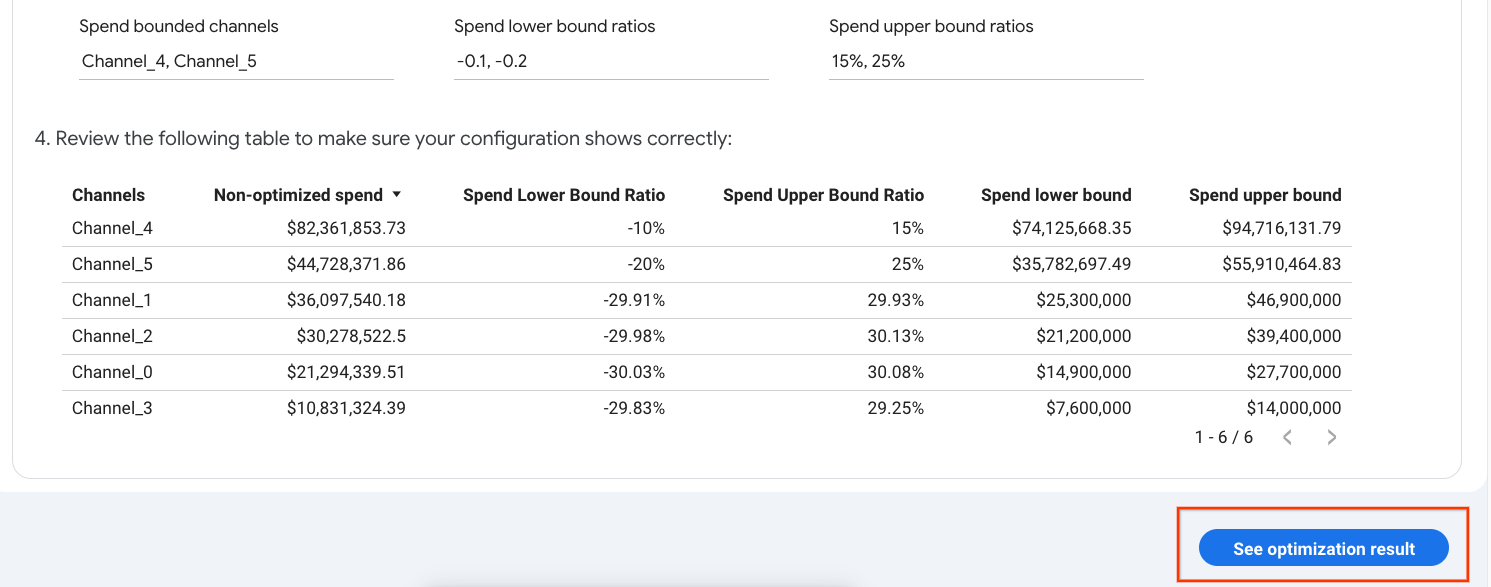Select the Channel_1 row label
The height and width of the screenshot is (587, 1491).
click(x=112, y=300)
